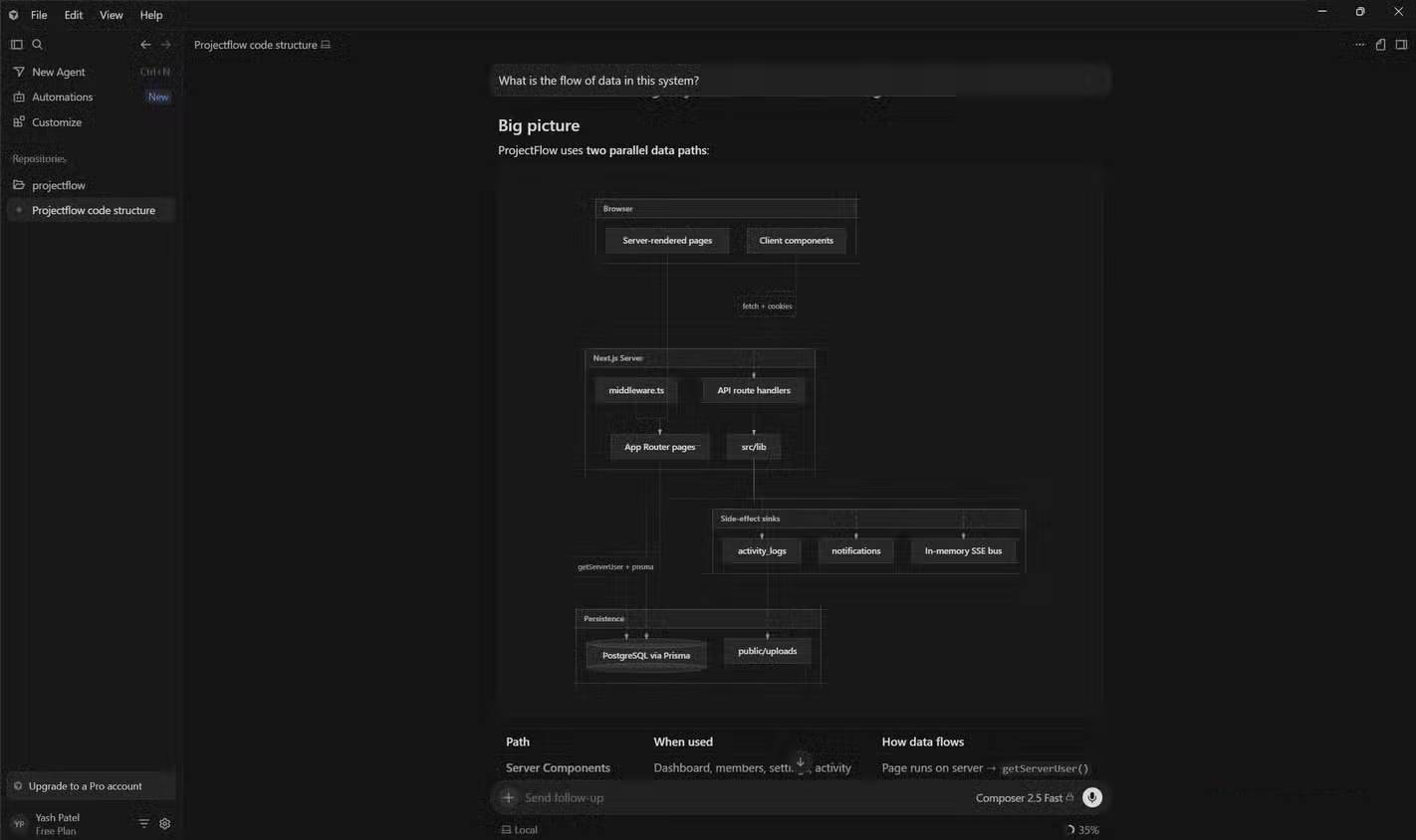The width and height of the screenshot is (1416, 840).
Task: Open the three-dot more options menu
Action: point(1359,44)
